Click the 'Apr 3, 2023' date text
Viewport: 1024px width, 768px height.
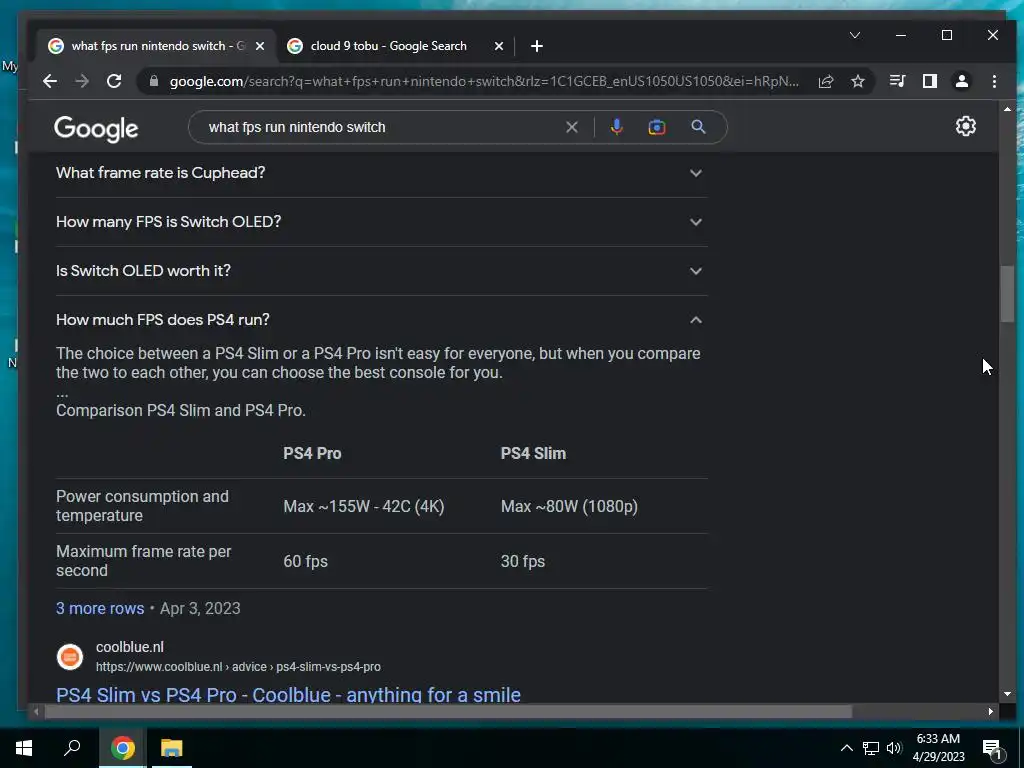(200, 609)
